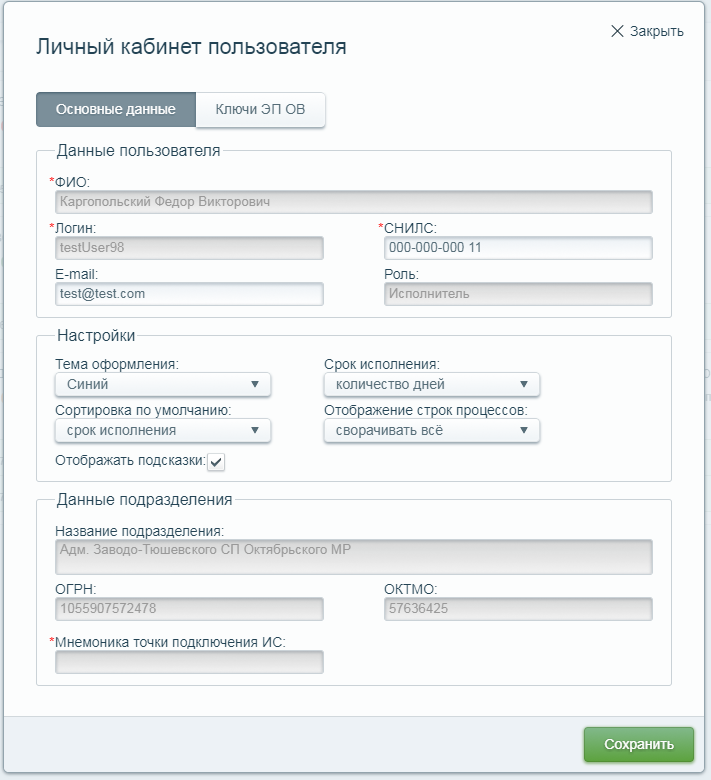Viewport: 711px width, 780px height.
Task: Open the Ключи ЭП ОВ tab
Action: click(x=260, y=109)
